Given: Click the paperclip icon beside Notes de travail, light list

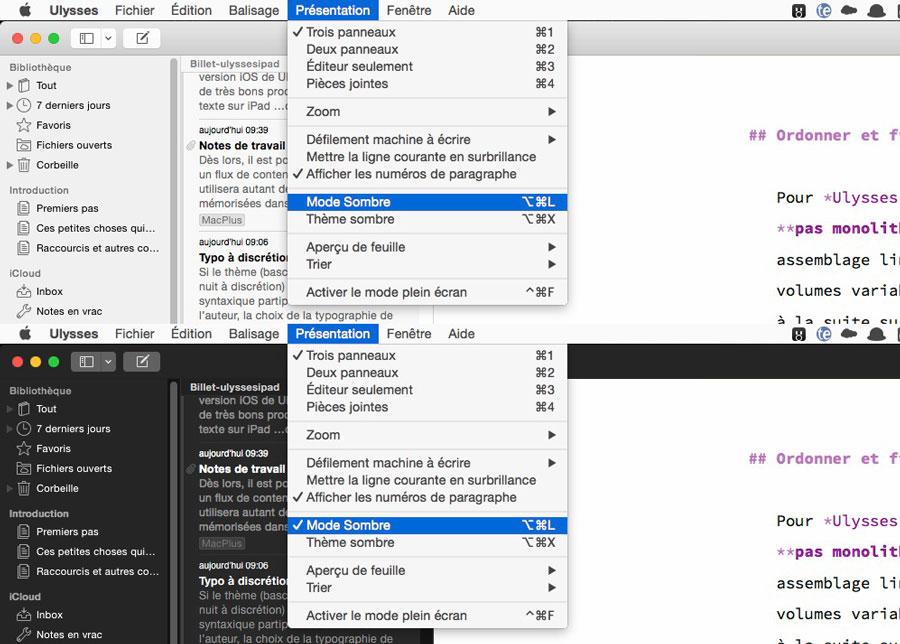Looking at the screenshot, I should (191, 146).
